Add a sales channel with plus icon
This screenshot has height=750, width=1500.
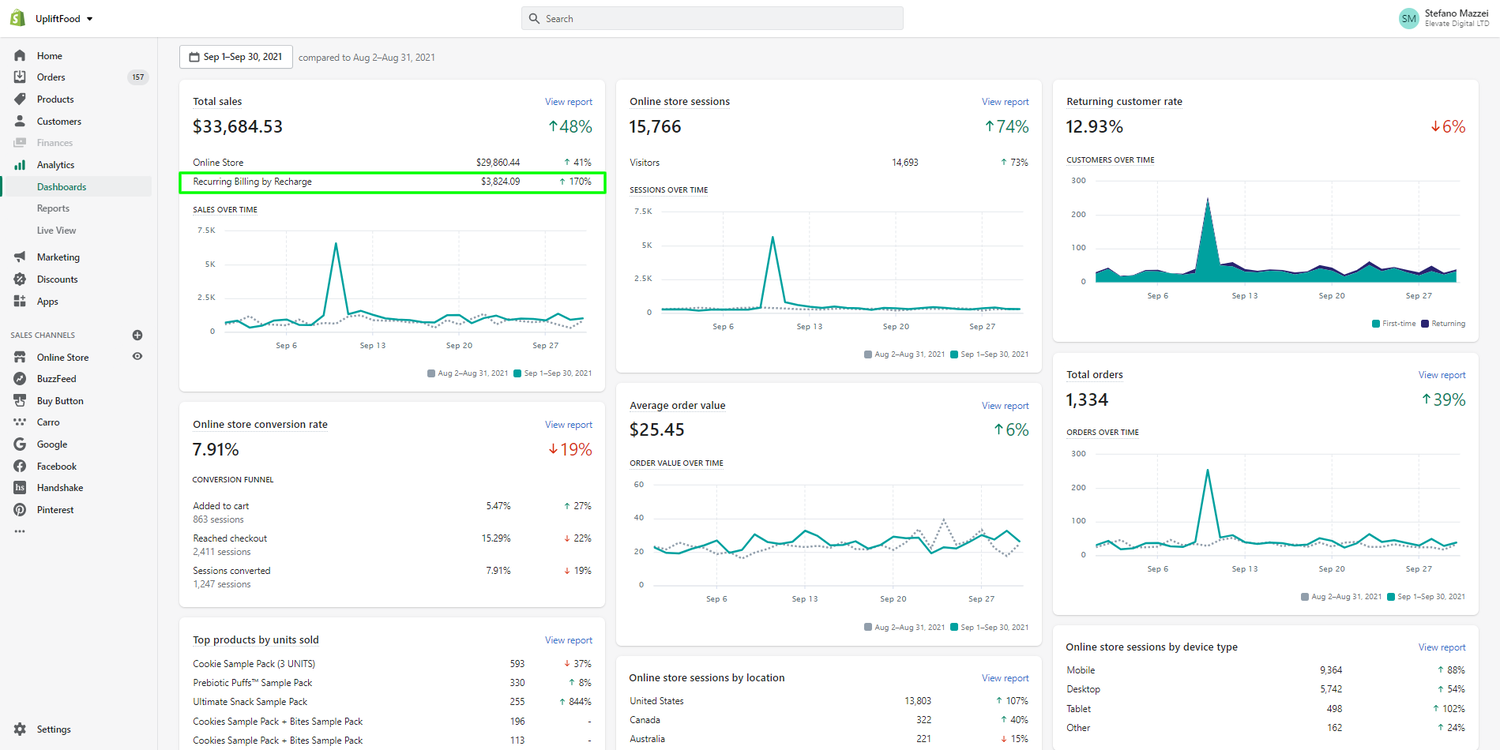click(138, 335)
